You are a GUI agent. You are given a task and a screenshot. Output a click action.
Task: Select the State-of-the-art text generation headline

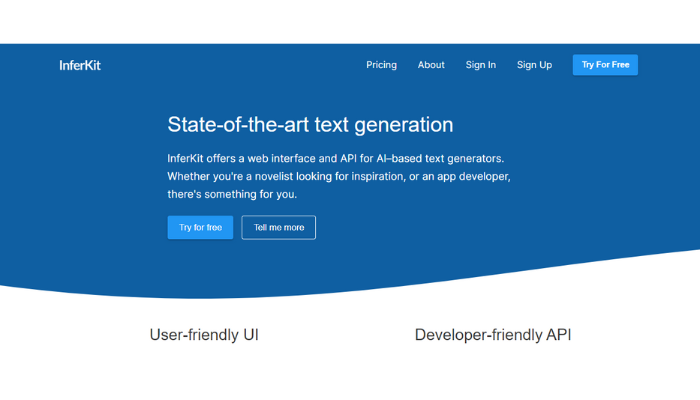[x=310, y=125]
